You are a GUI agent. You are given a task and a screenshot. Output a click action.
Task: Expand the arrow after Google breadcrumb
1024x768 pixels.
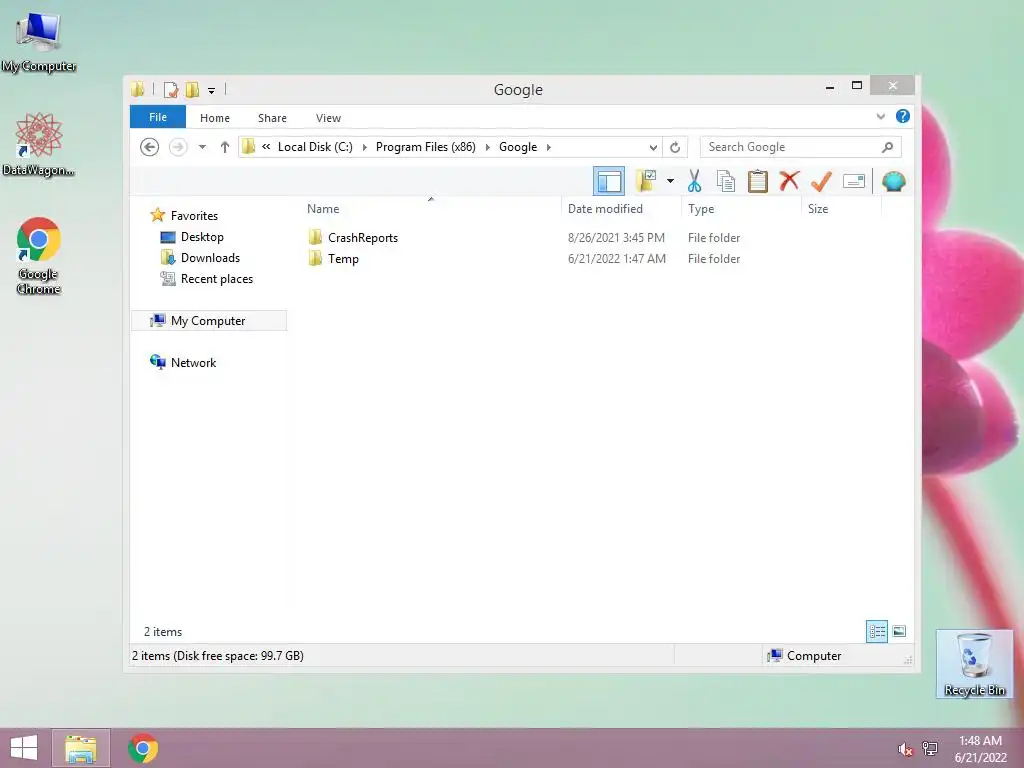pos(549,147)
